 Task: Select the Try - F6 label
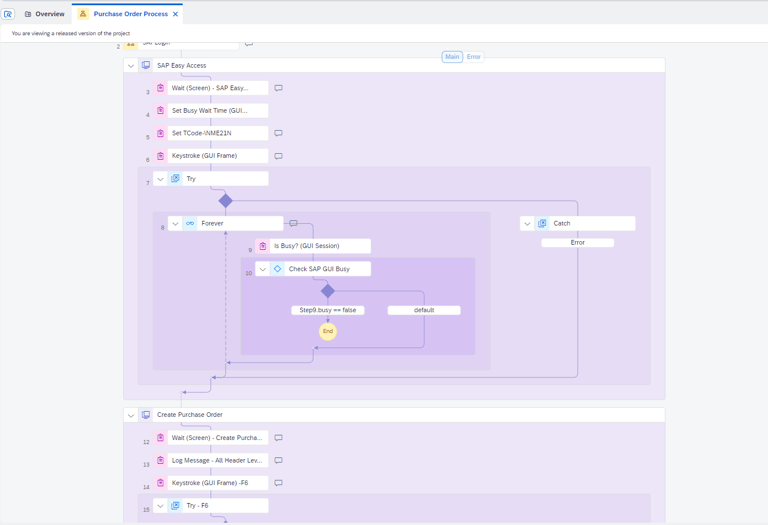(197, 506)
